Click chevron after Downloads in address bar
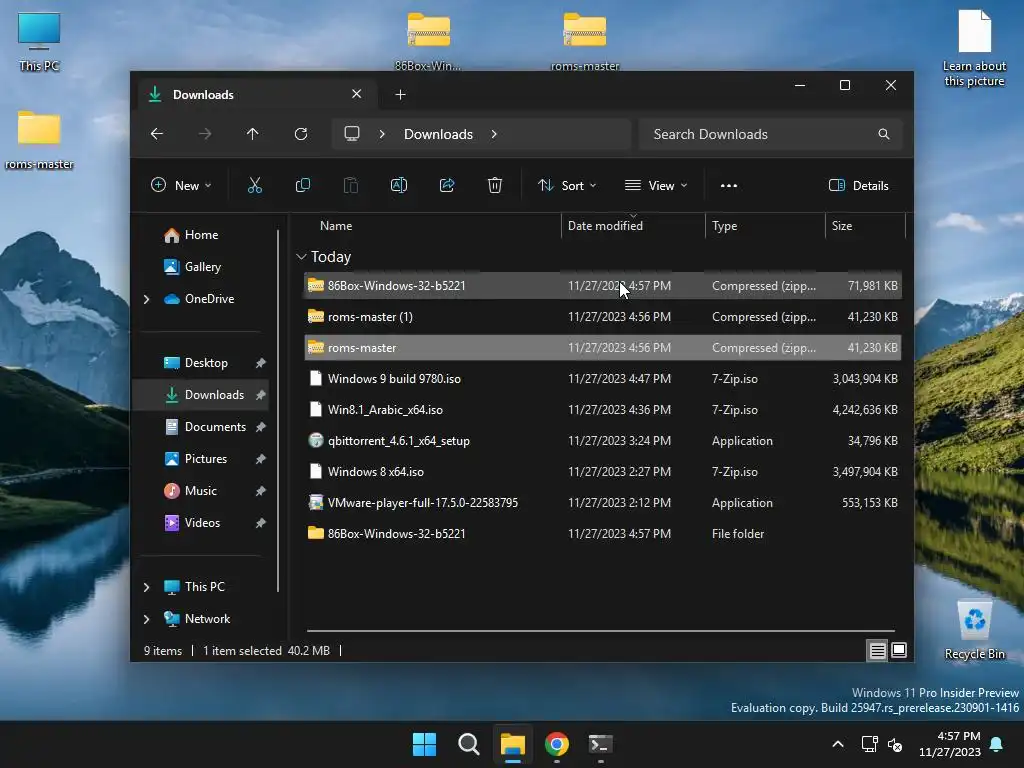This screenshot has height=768, width=1024. point(494,134)
